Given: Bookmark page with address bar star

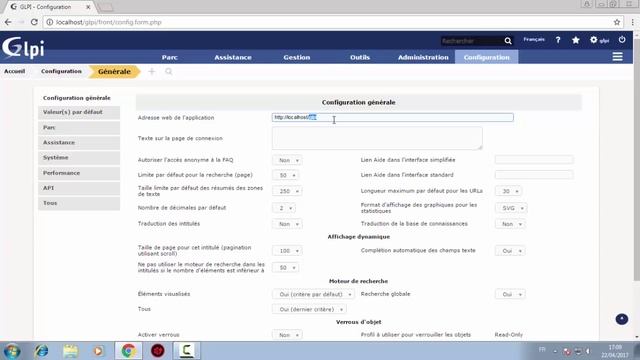Looking at the screenshot, I should 617,22.
